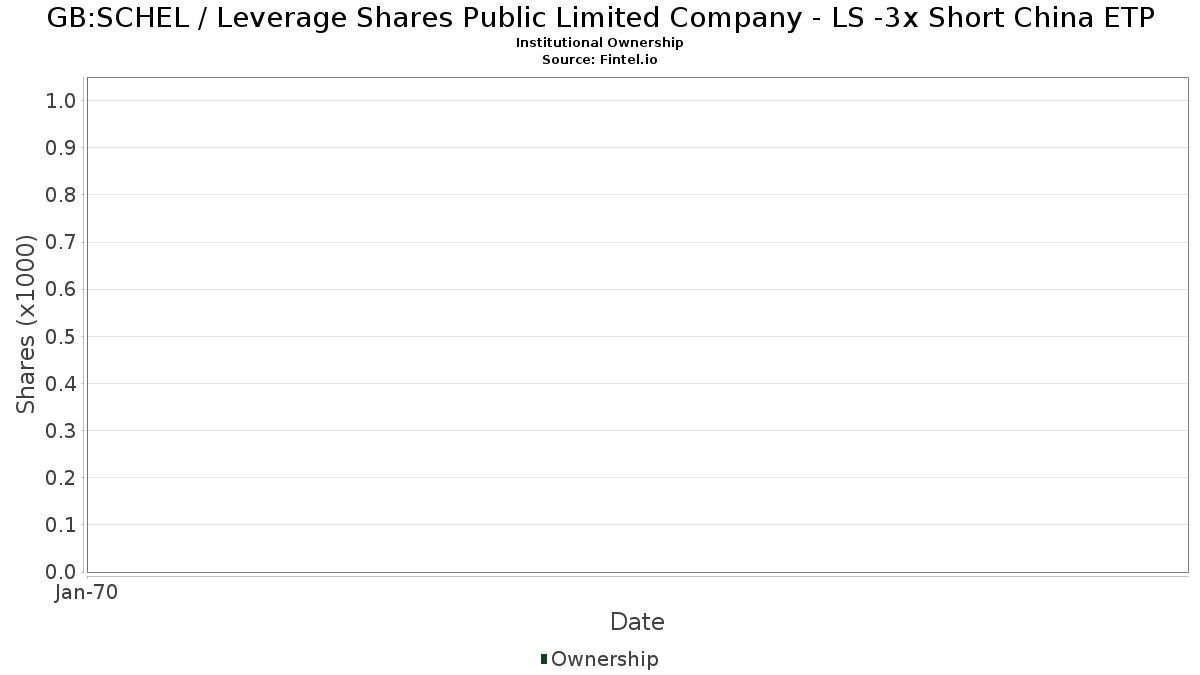Click the Source: Fintel.io text
Image resolution: width=1200 pixels, height=675 pixels.
(x=600, y=59)
